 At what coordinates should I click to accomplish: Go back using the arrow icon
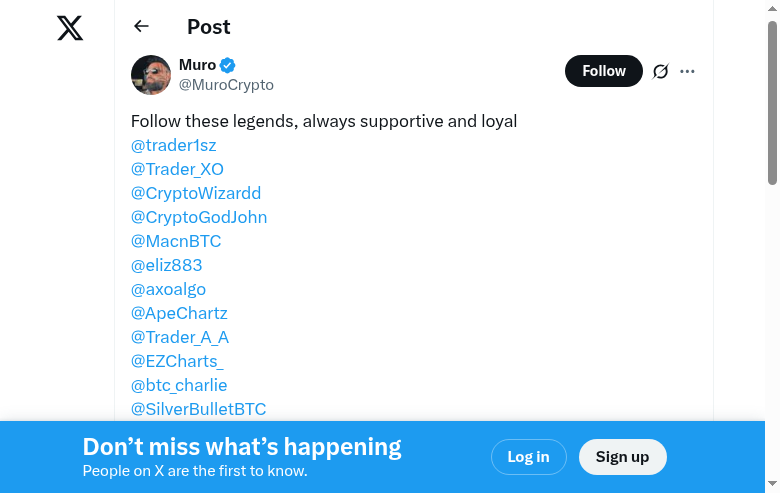[x=141, y=27]
